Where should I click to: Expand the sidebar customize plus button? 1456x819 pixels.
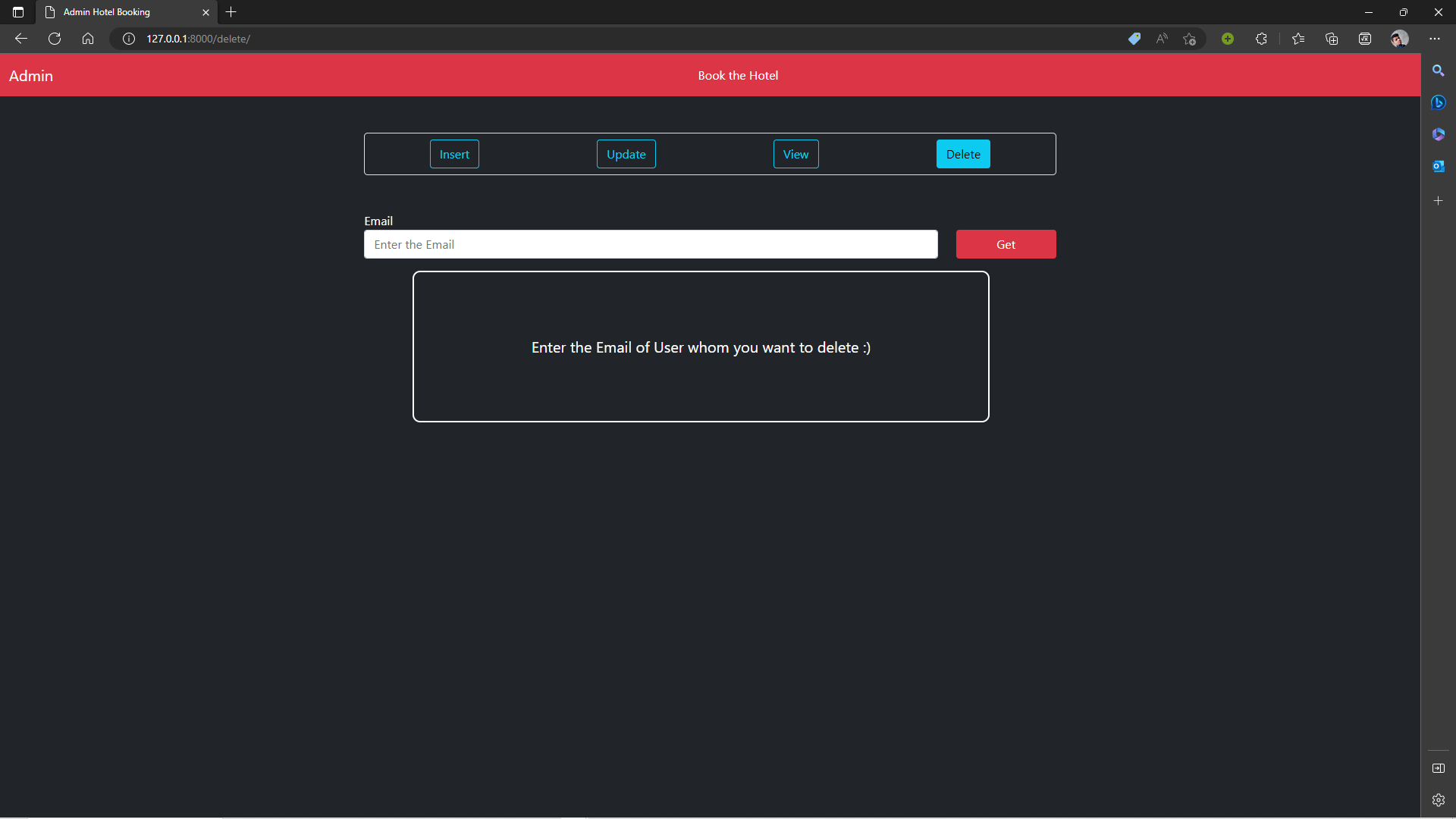click(1439, 200)
